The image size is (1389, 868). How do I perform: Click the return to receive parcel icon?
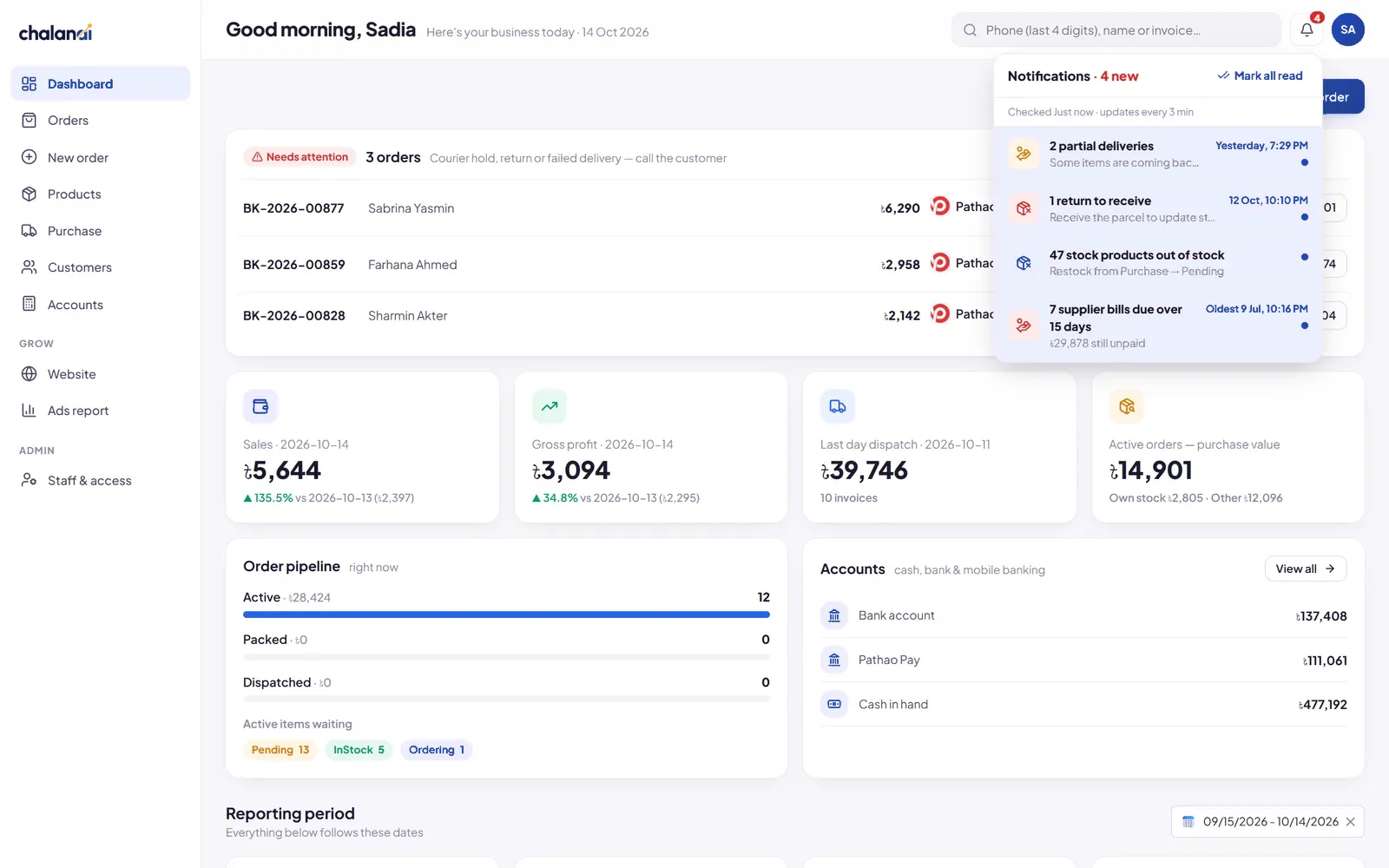point(1024,208)
